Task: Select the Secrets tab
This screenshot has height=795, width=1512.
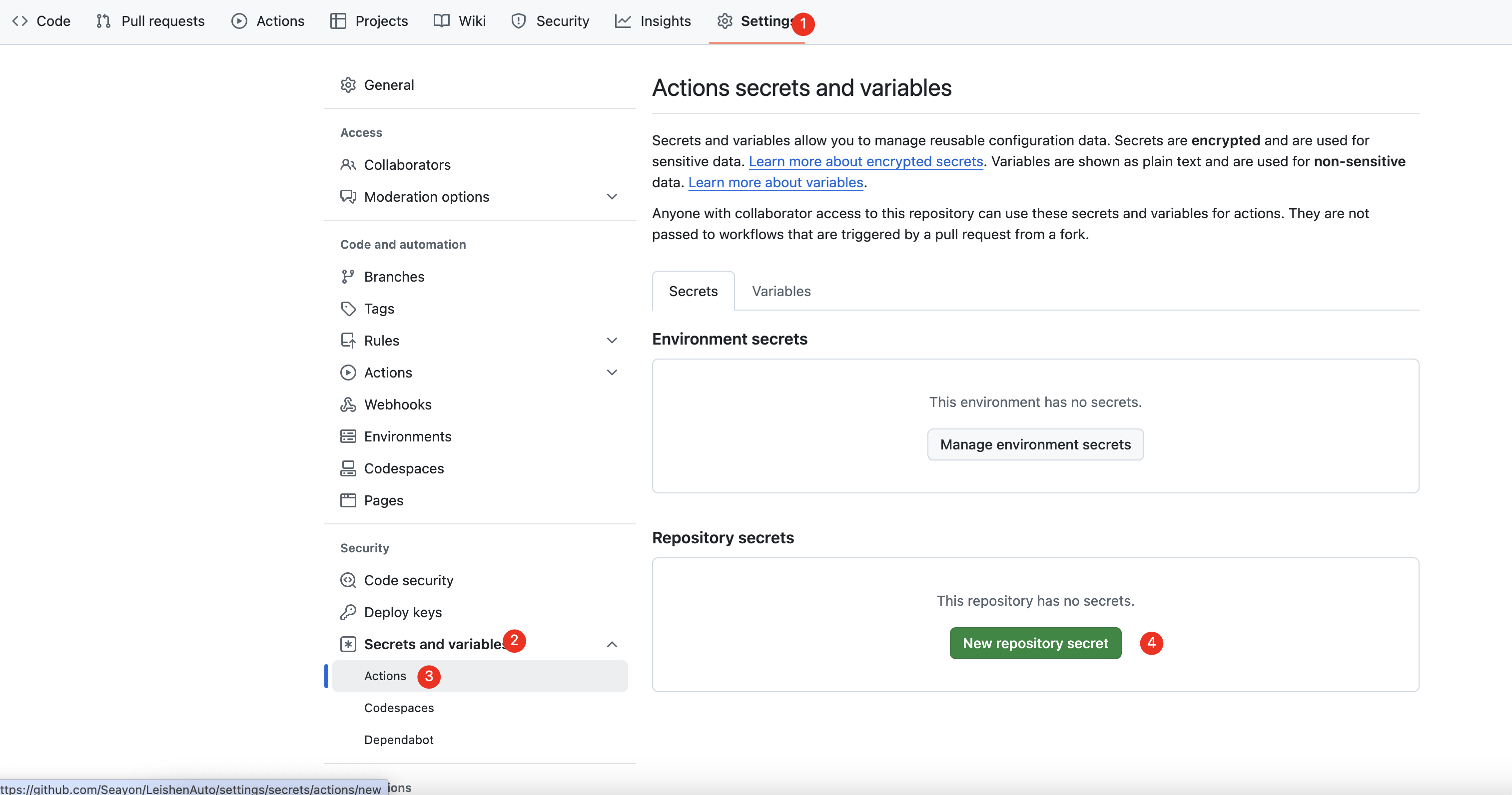Action: pyautogui.click(x=693, y=291)
